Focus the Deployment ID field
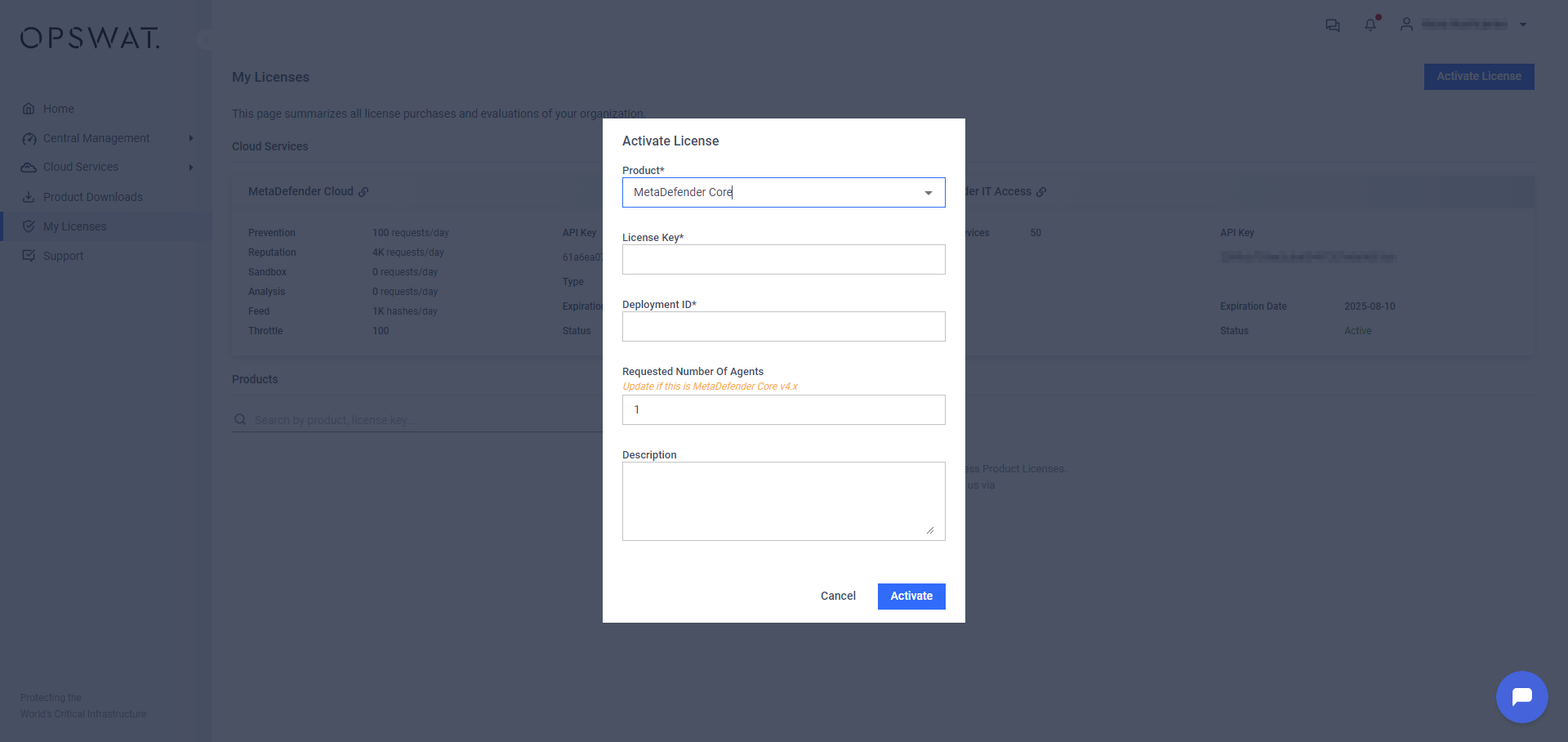Viewport: 1568px width, 742px height. coord(783,327)
